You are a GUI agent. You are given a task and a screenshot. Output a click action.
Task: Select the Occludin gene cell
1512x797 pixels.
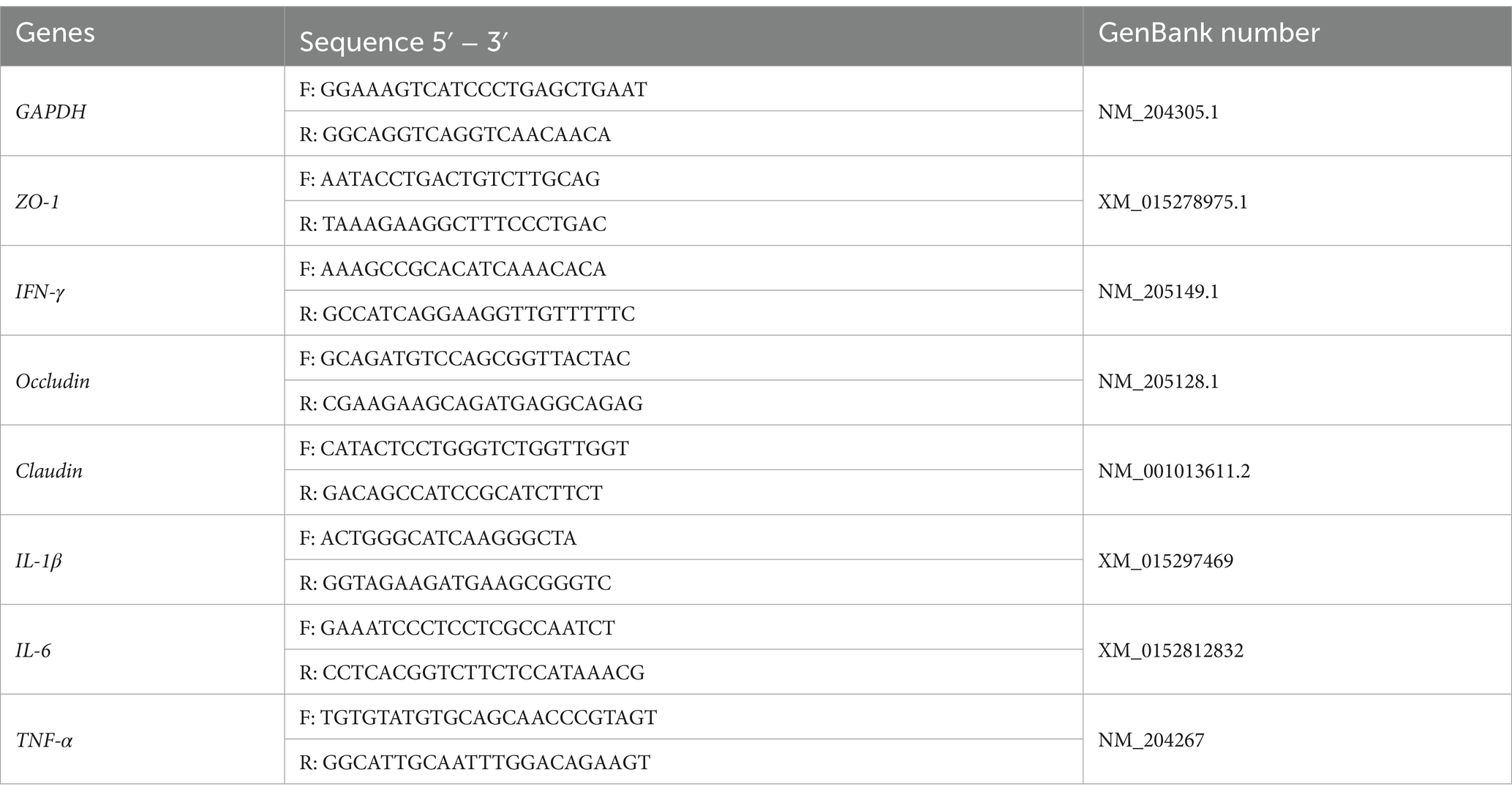click(142, 380)
